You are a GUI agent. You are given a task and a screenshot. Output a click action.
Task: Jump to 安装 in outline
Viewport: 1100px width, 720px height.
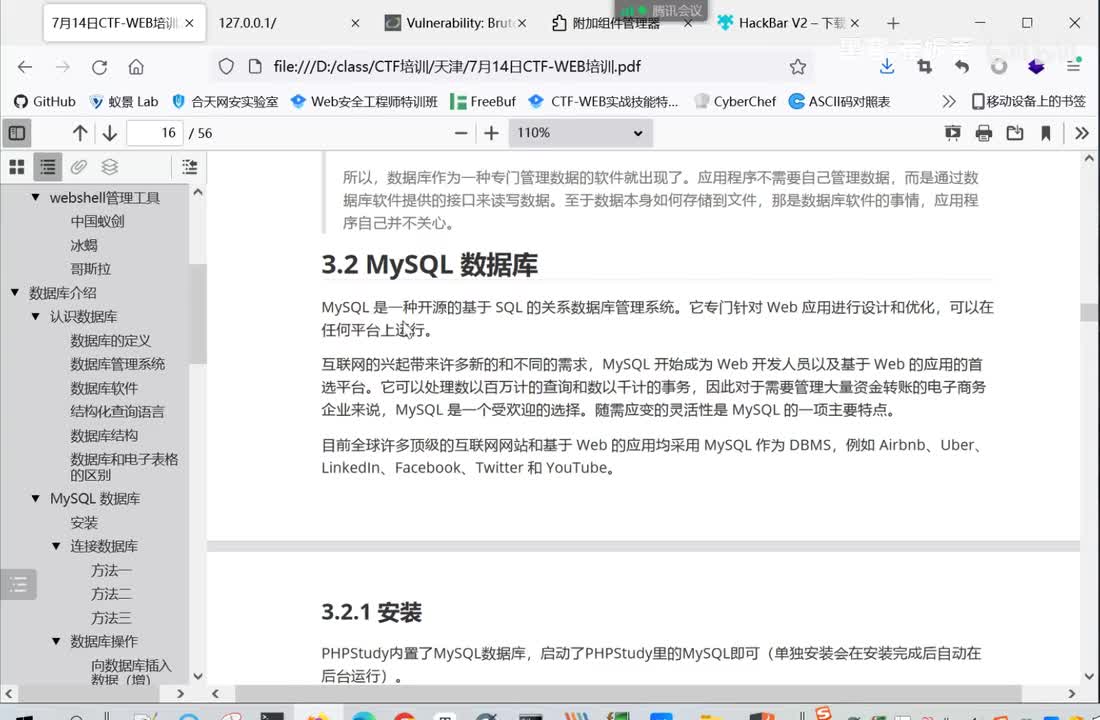[x=83, y=522]
